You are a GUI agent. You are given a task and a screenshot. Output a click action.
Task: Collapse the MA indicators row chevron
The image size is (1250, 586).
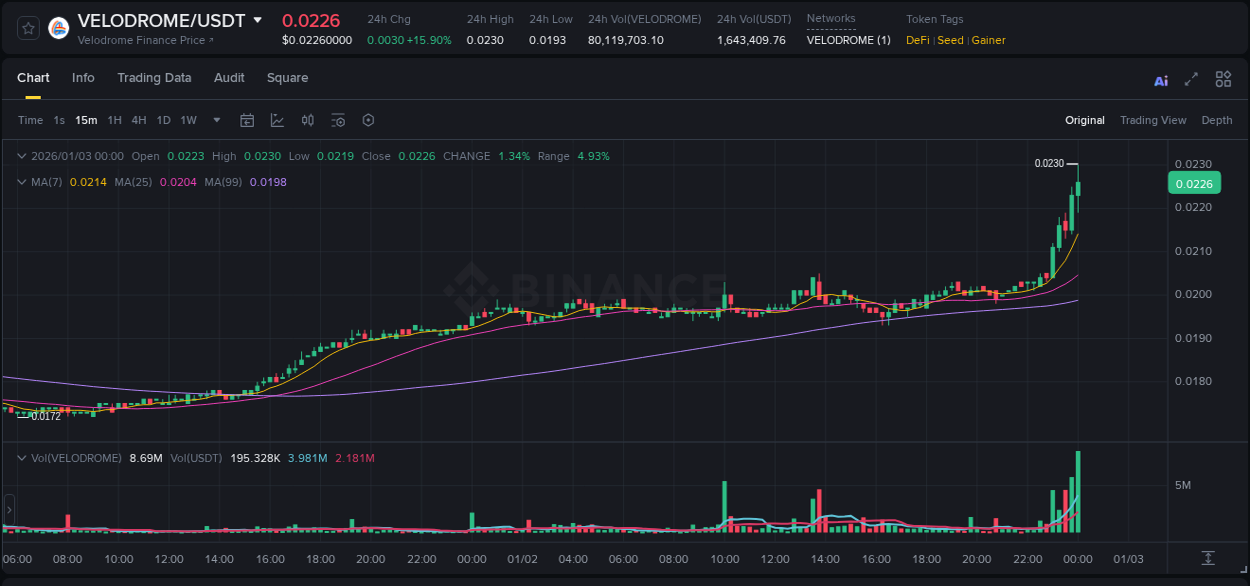[21, 182]
